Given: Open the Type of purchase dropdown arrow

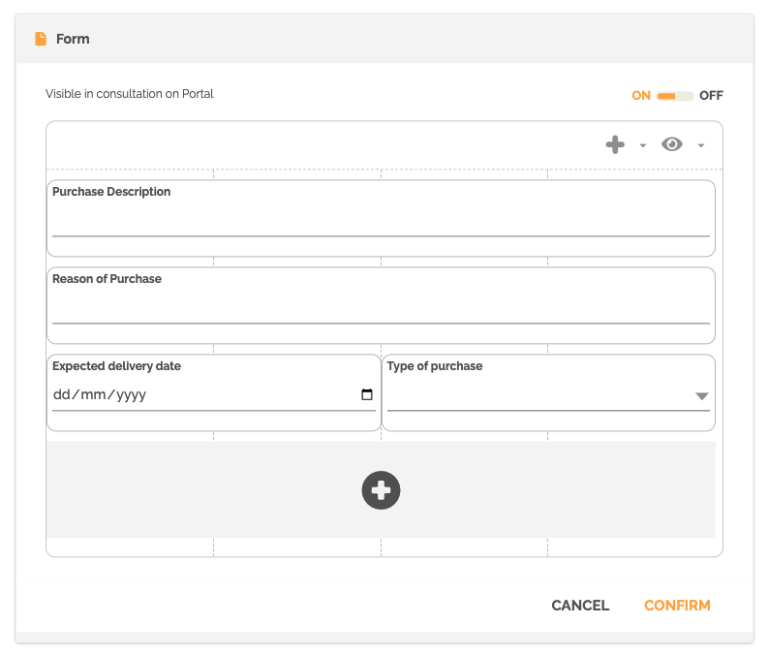Looking at the screenshot, I should [702, 396].
